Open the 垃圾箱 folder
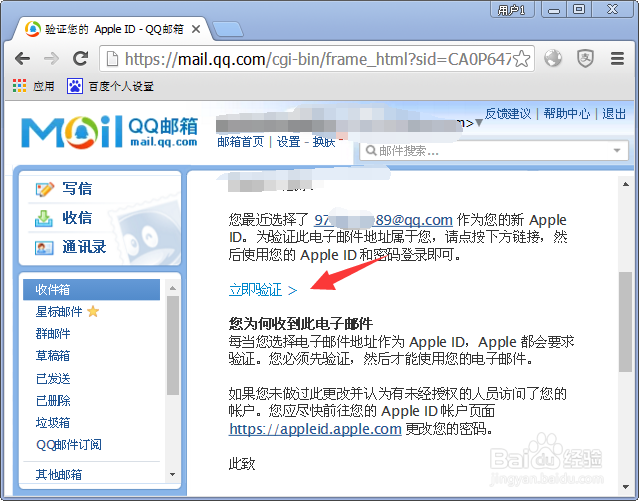The height and width of the screenshot is (501, 639). click(53, 423)
